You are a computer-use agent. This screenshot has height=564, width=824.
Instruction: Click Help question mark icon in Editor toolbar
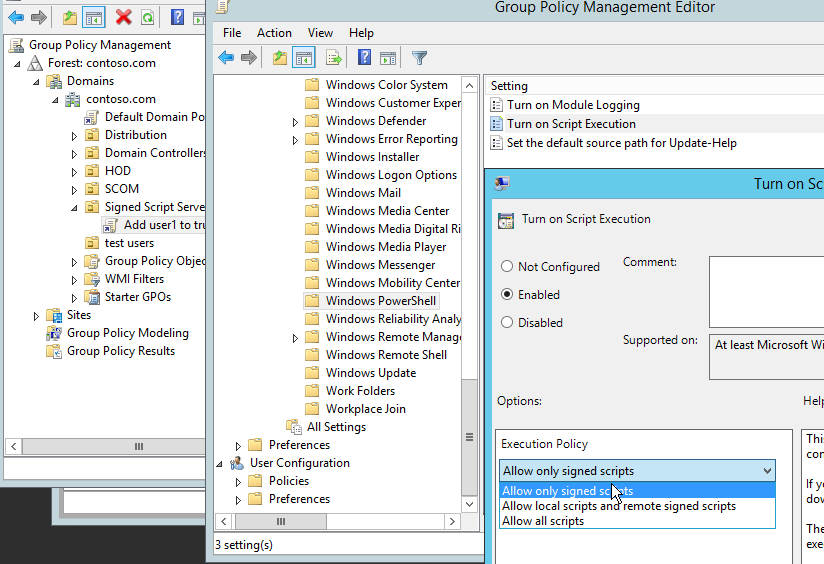tap(364, 57)
